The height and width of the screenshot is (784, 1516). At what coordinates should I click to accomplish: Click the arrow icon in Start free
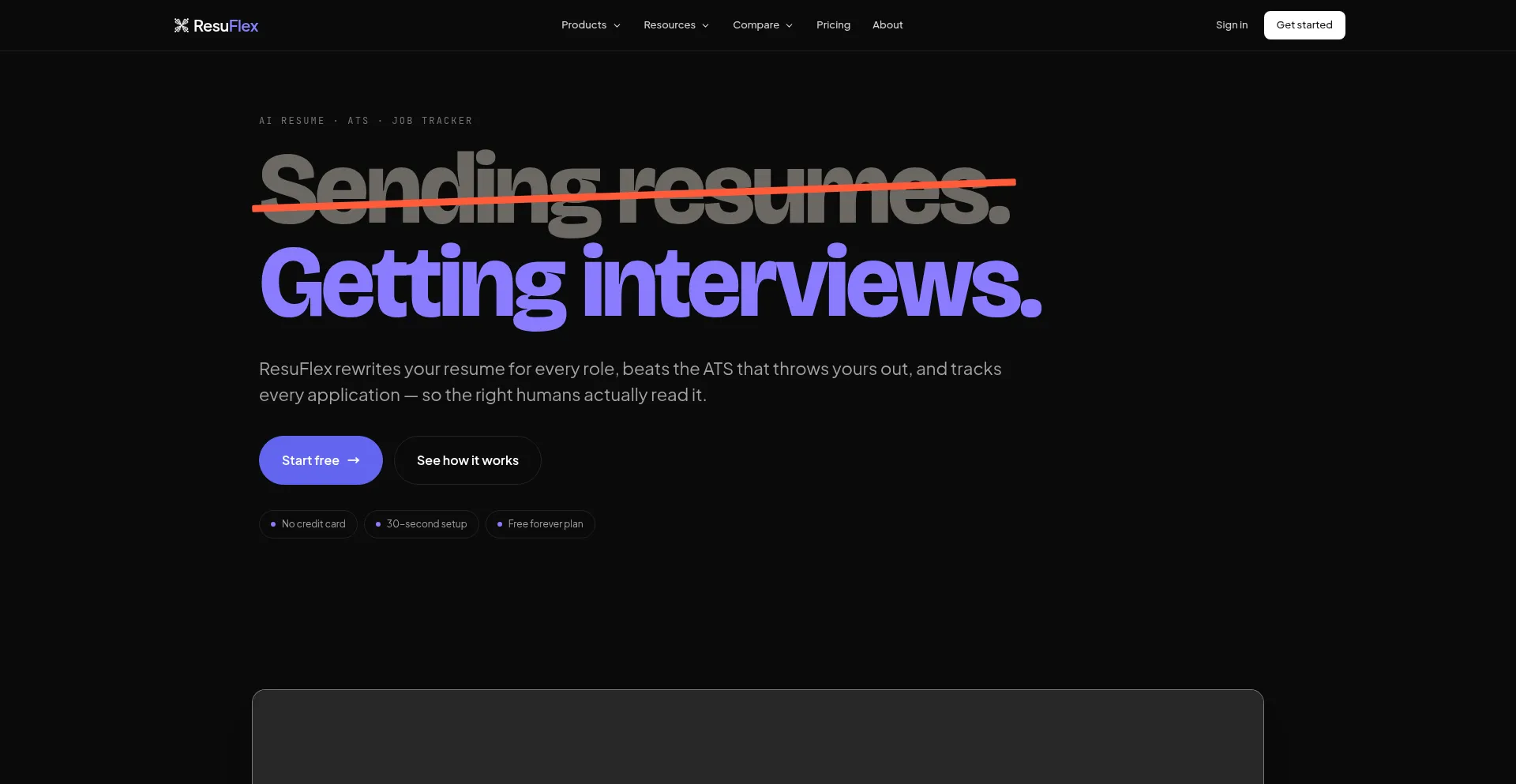(354, 460)
